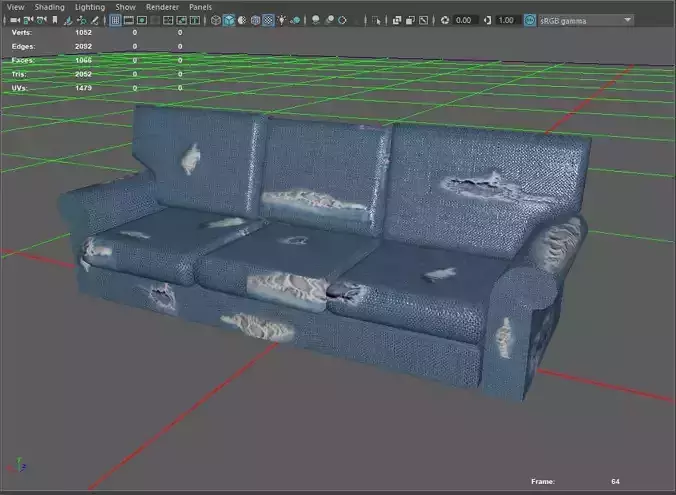Toggle X-Ray Joints icon
The image size is (676, 495).
tap(423, 20)
